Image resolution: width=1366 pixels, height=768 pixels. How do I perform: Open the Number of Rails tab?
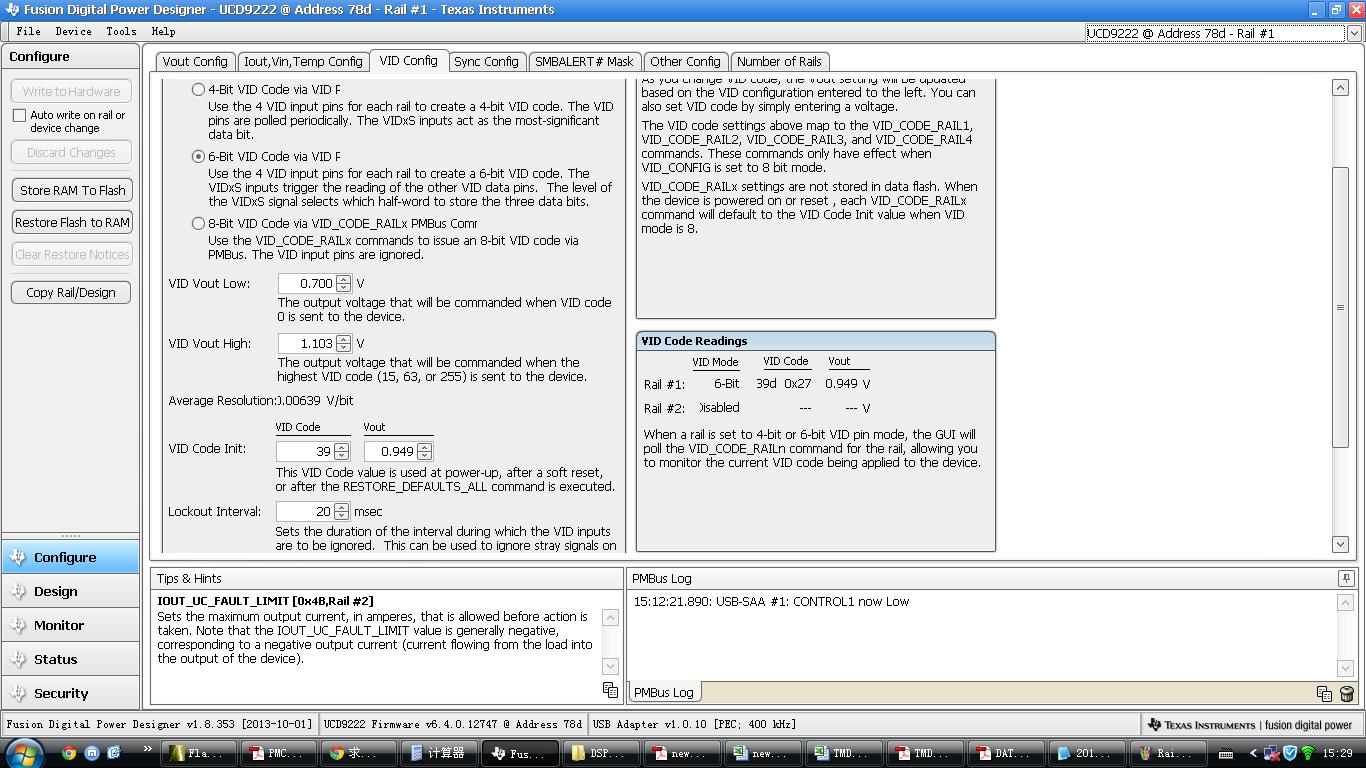[779, 62]
